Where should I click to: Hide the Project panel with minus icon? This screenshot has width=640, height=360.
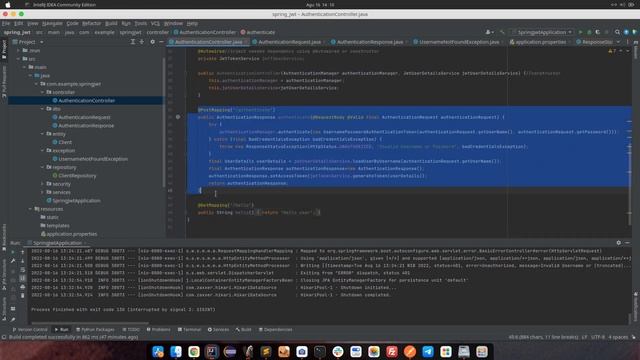161,42
